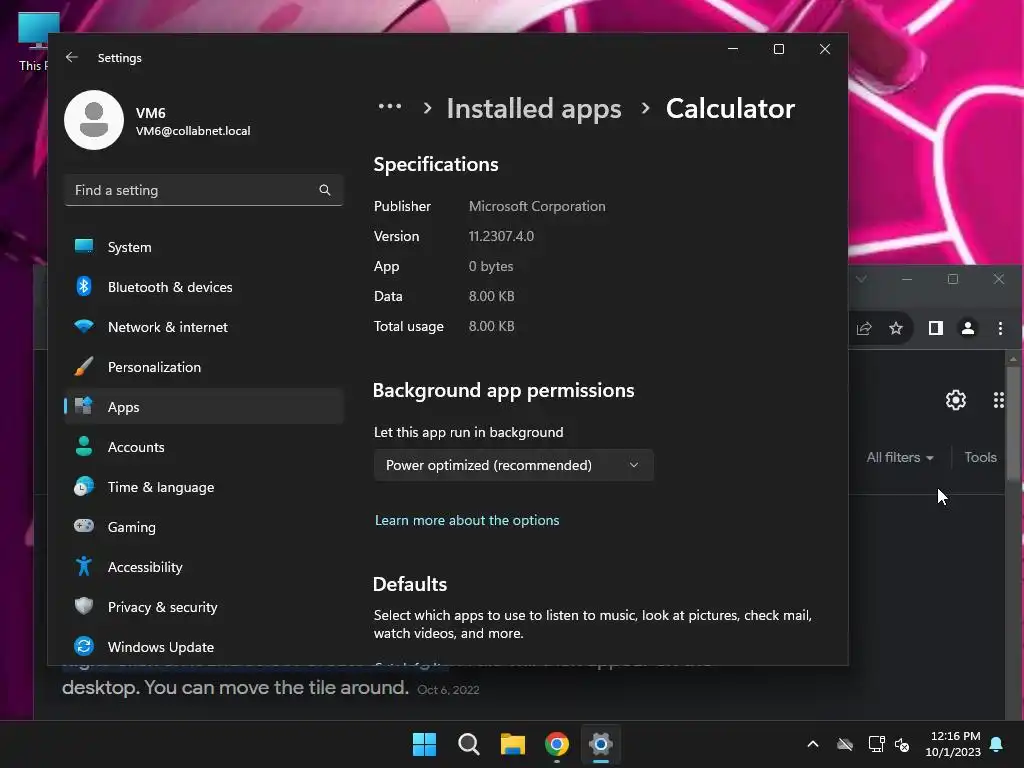Screen dimensions: 1024x768
Task: Open clock and date 12:16 PM
Action: pyautogui.click(x=953, y=744)
